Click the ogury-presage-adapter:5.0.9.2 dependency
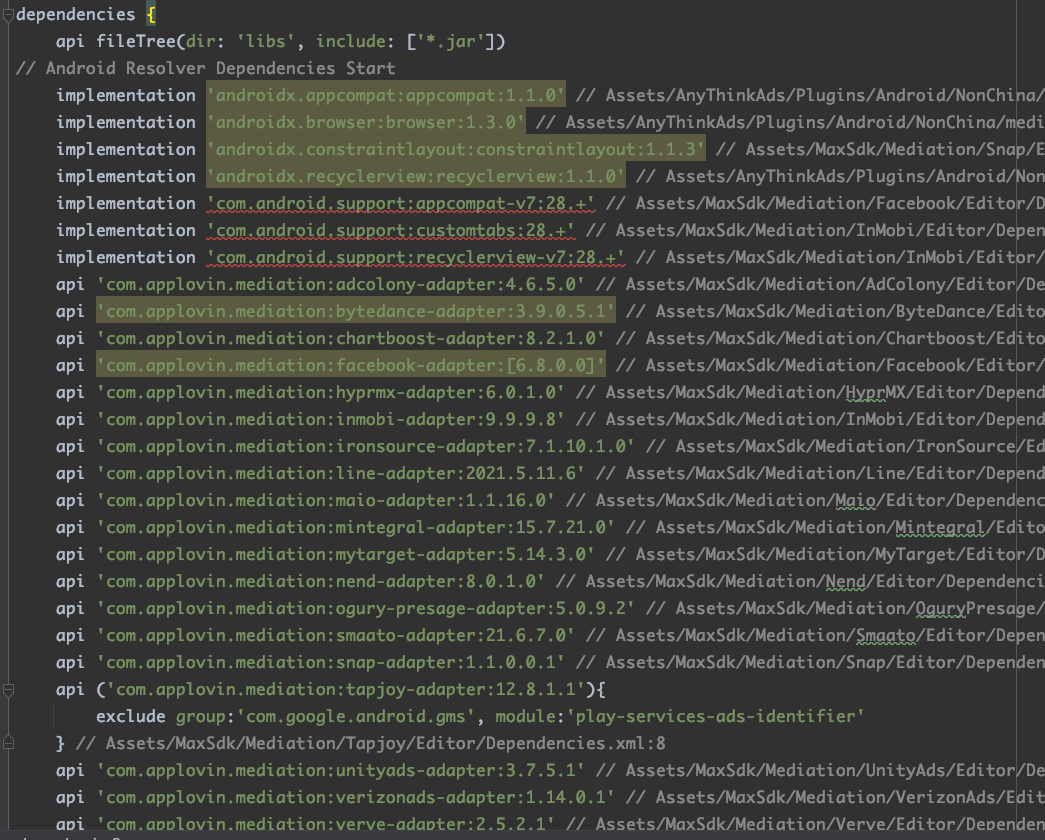 [x=366, y=609]
